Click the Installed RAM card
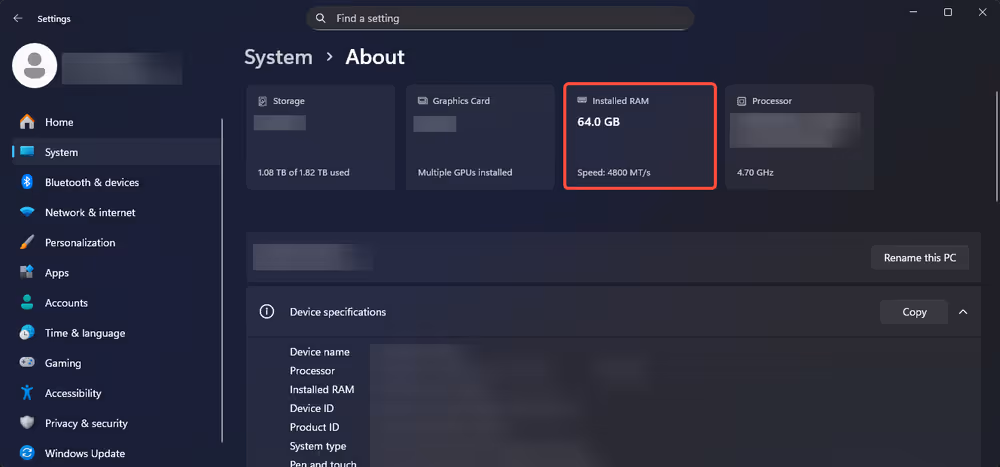The height and width of the screenshot is (467, 1000). [640, 137]
